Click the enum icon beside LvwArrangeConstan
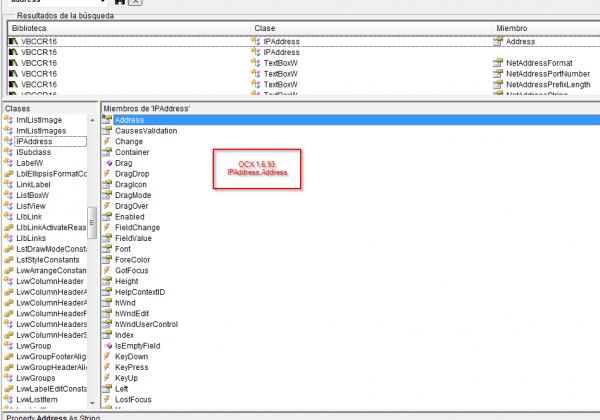The height and width of the screenshot is (420, 600). [8, 270]
